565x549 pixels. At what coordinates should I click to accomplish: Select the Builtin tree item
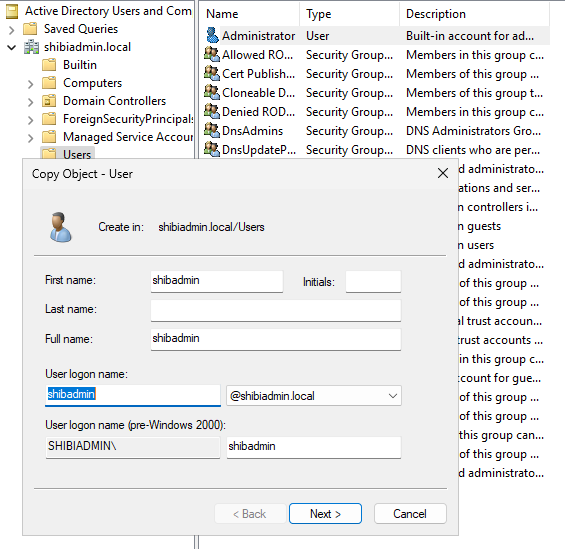tap(80, 65)
